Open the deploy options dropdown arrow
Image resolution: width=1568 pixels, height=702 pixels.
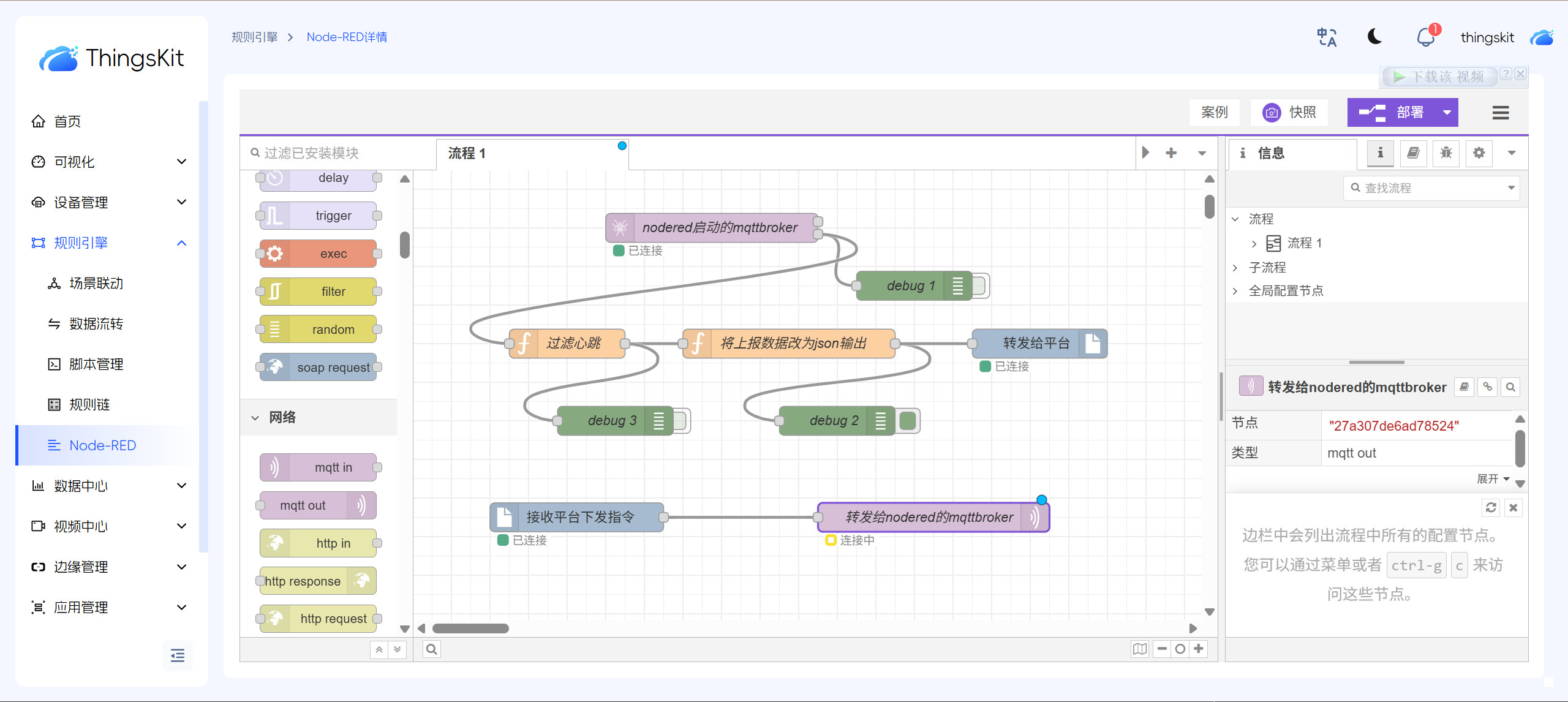[x=1447, y=113]
